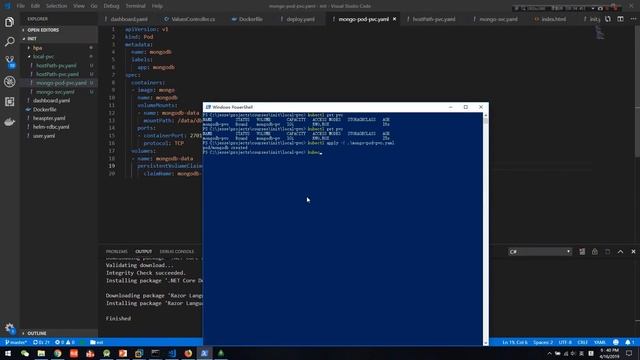Screen dimensions: 640x360
Task: Open the C# output channel dropdown
Action: point(540,252)
